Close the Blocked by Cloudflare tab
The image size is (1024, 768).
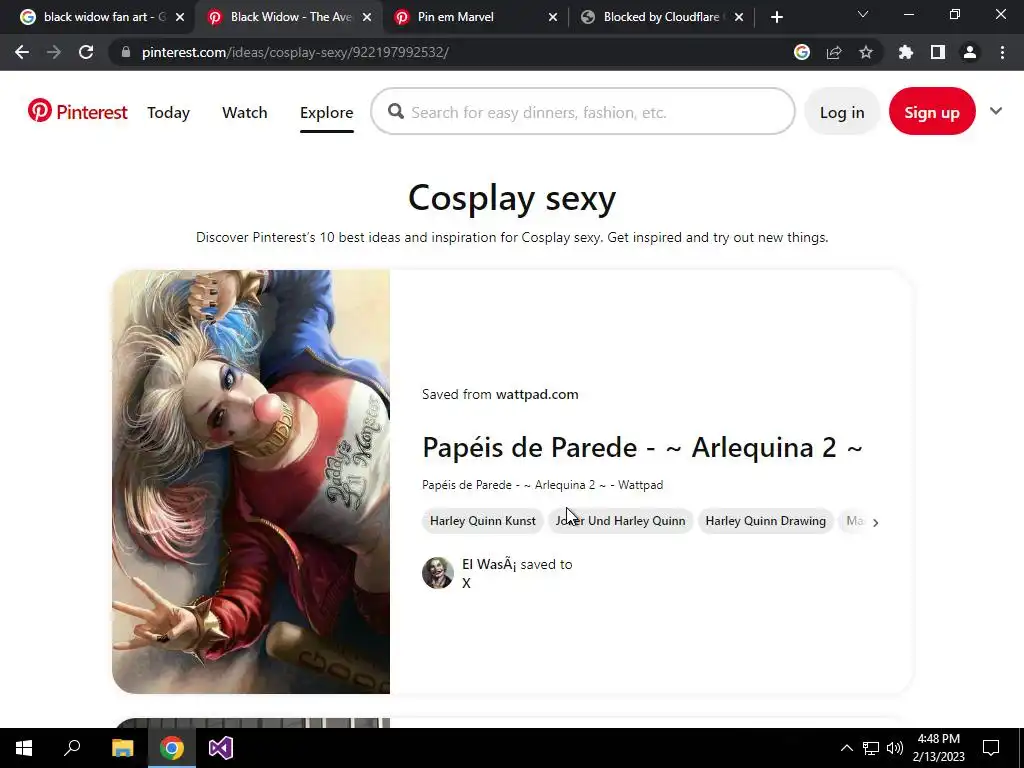click(x=739, y=17)
